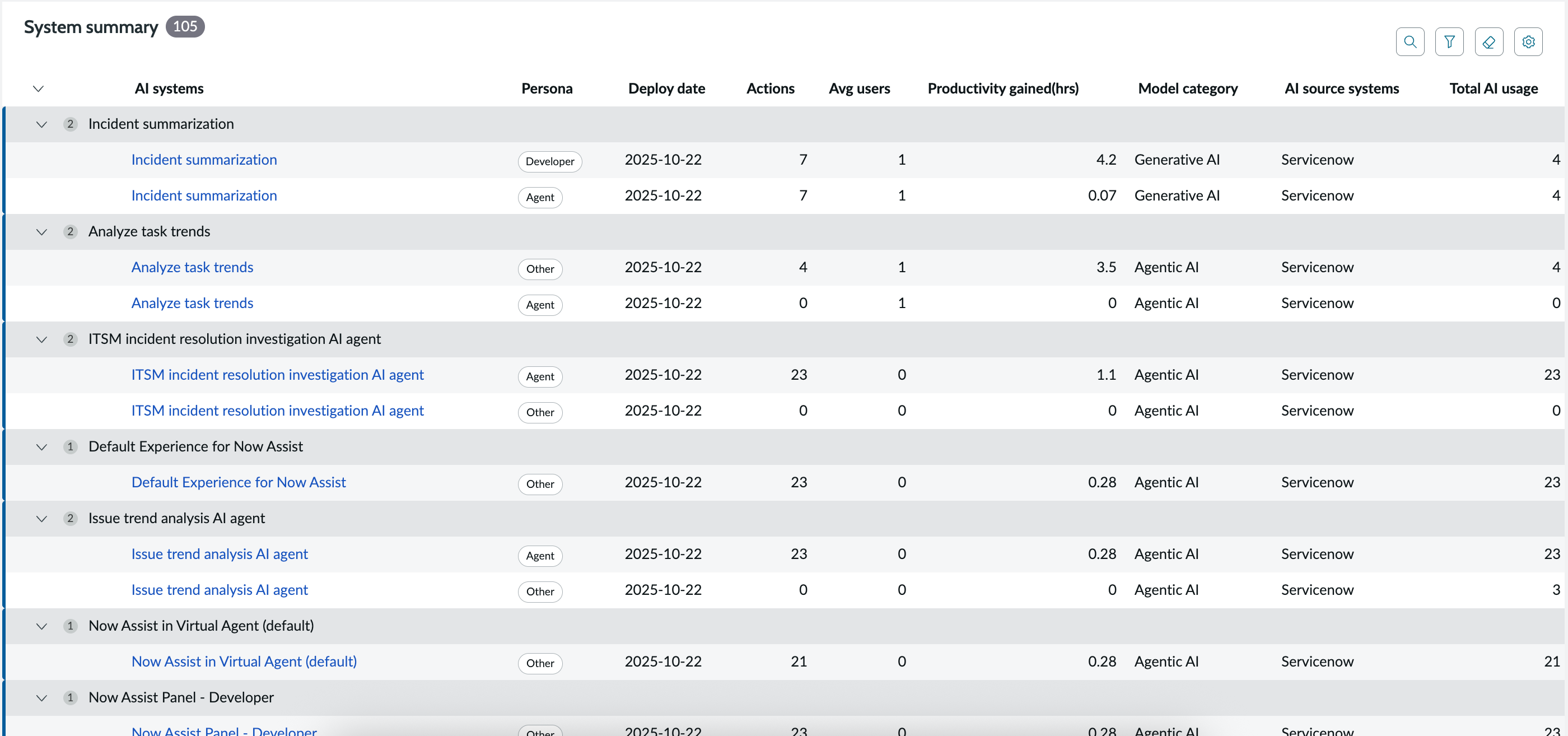Open ITSM incident resolution link with Other persona
Image resolution: width=1568 pixels, height=736 pixels.
278,411
